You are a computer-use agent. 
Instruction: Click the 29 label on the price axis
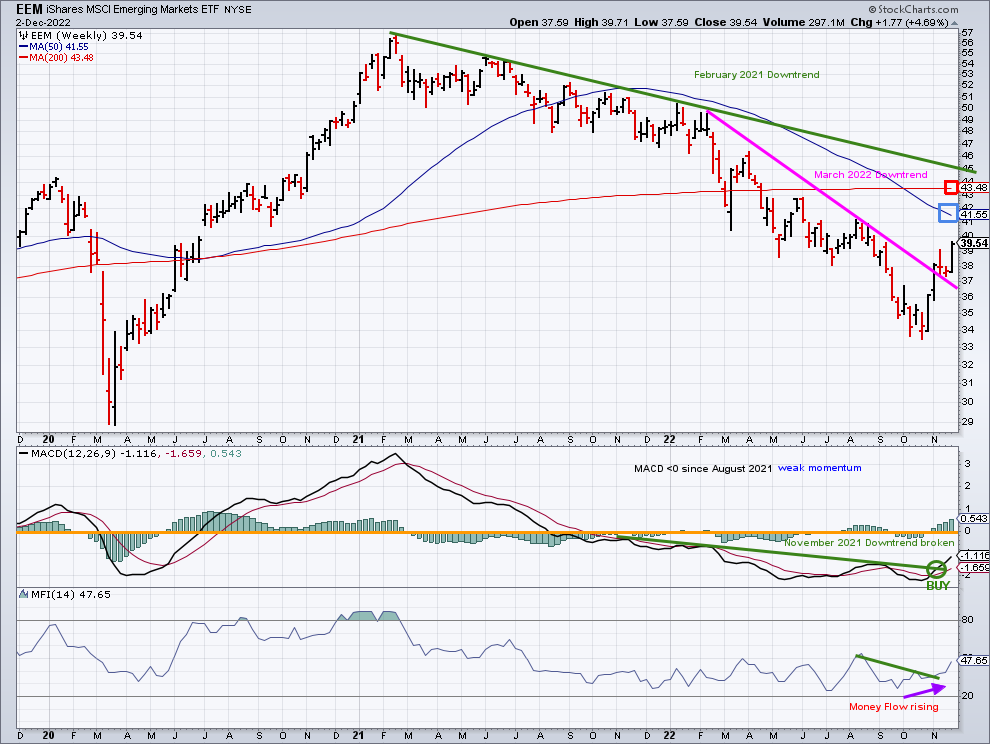(x=967, y=421)
